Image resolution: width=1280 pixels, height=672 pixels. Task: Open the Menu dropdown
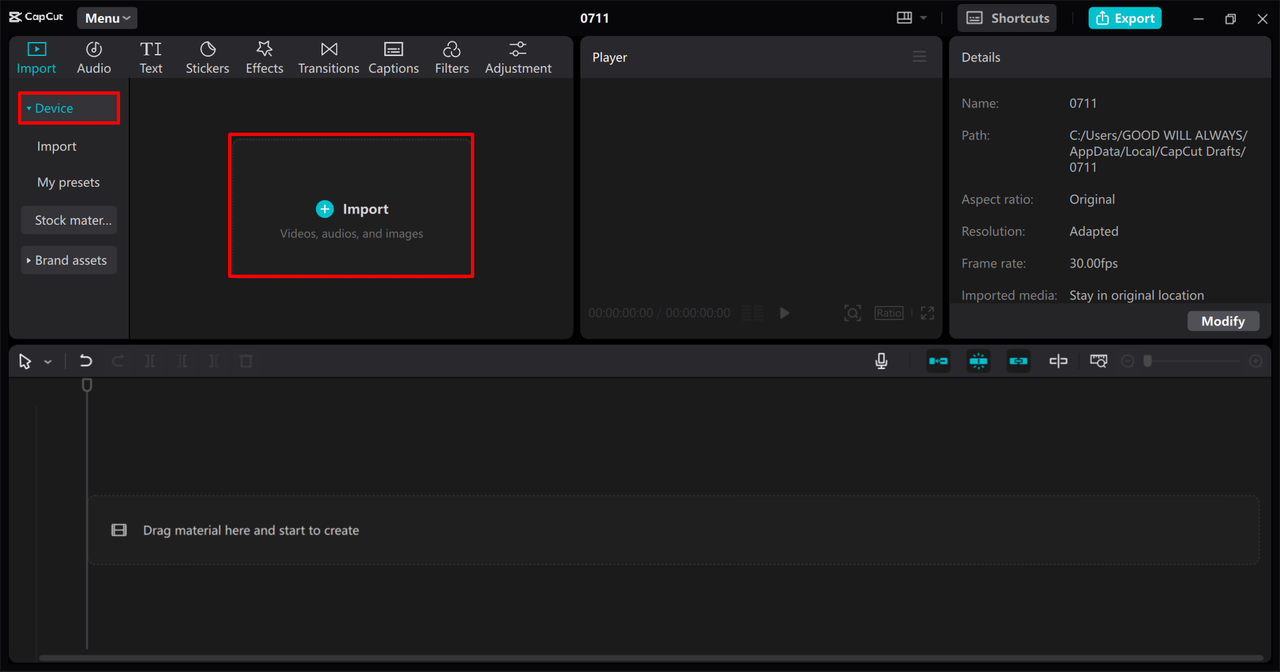coord(107,18)
